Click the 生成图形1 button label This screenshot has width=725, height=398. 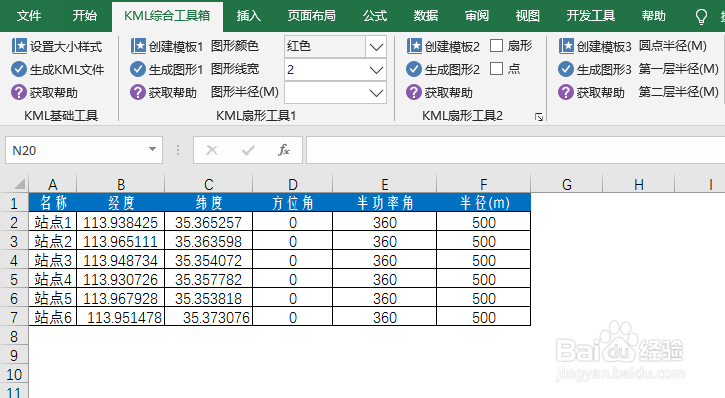pos(176,70)
